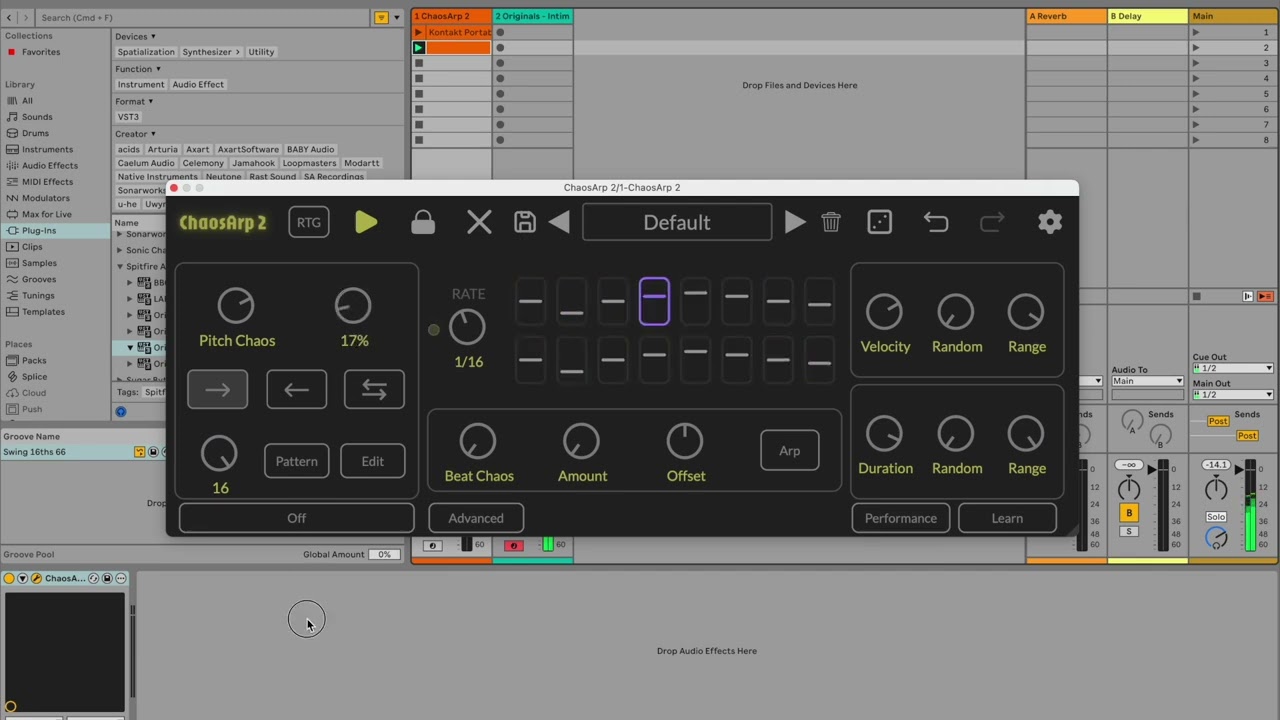Click the X clear icon in ChaosArp toolbar
This screenshot has height=720, width=1280.
(479, 222)
